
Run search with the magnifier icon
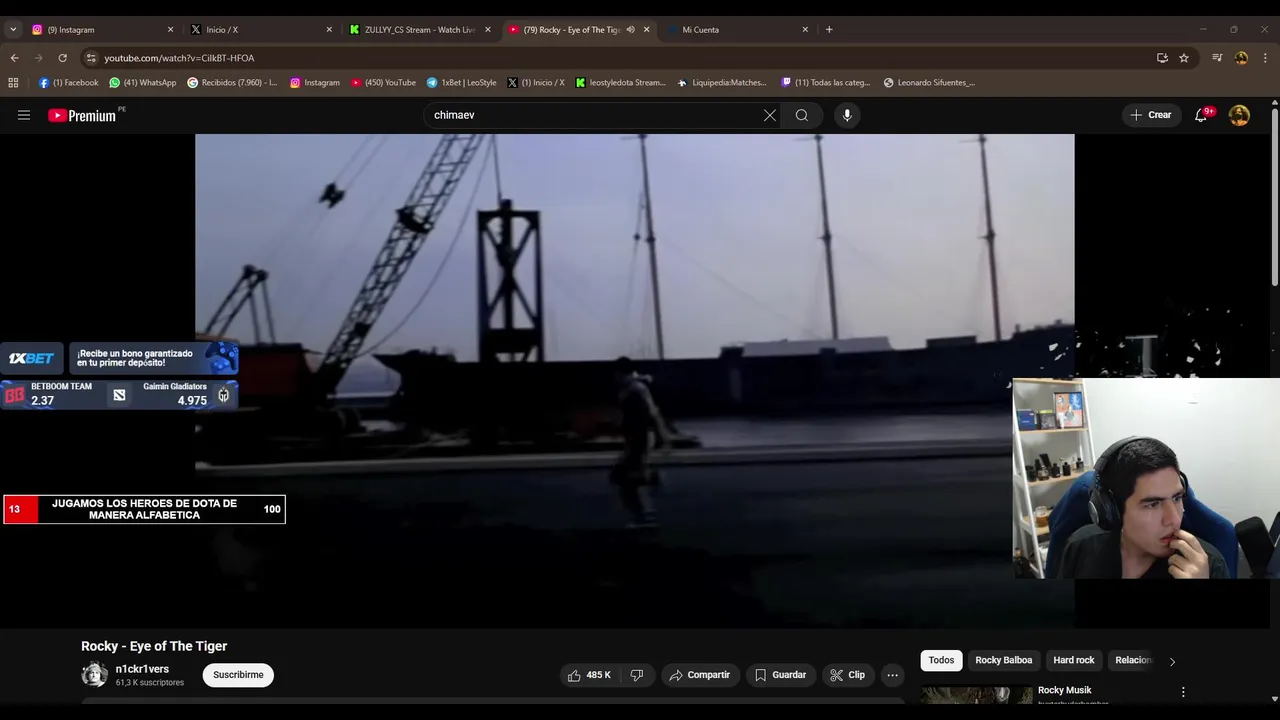click(x=802, y=115)
